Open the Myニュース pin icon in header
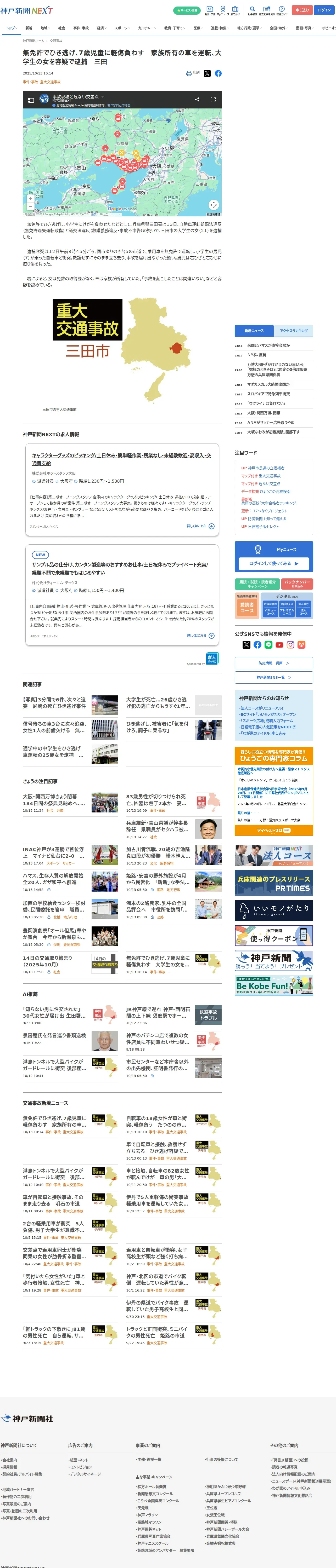This screenshot has width=336, height=1568. pyautogui.click(x=223, y=10)
